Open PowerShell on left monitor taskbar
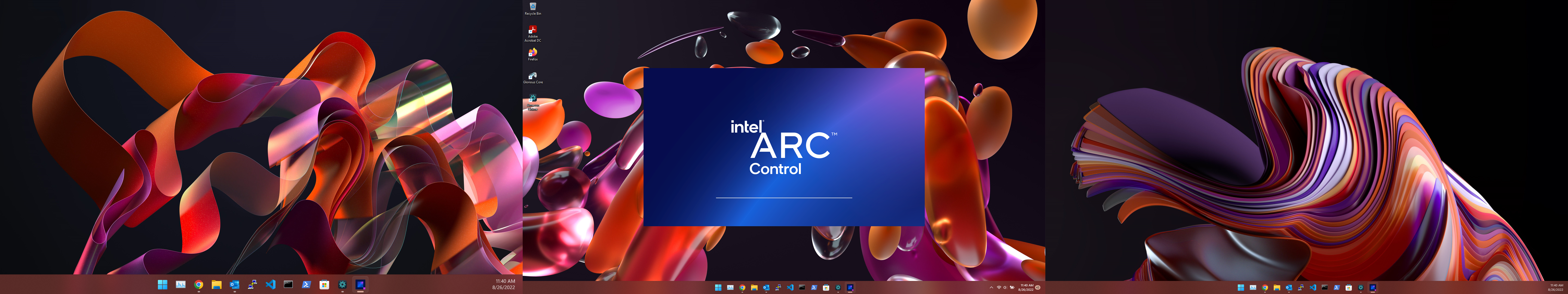Viewport: 1568px width, 294px height. point(306,284)
